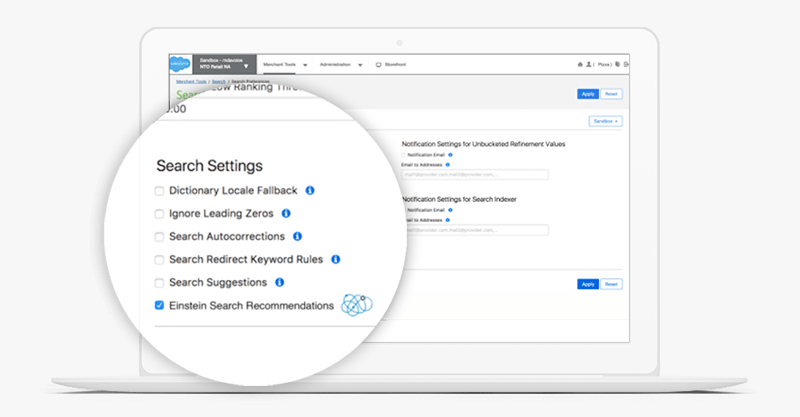Open the Administration menu
Viewport: 800px width, 417px height.
[x=335, y=65]
